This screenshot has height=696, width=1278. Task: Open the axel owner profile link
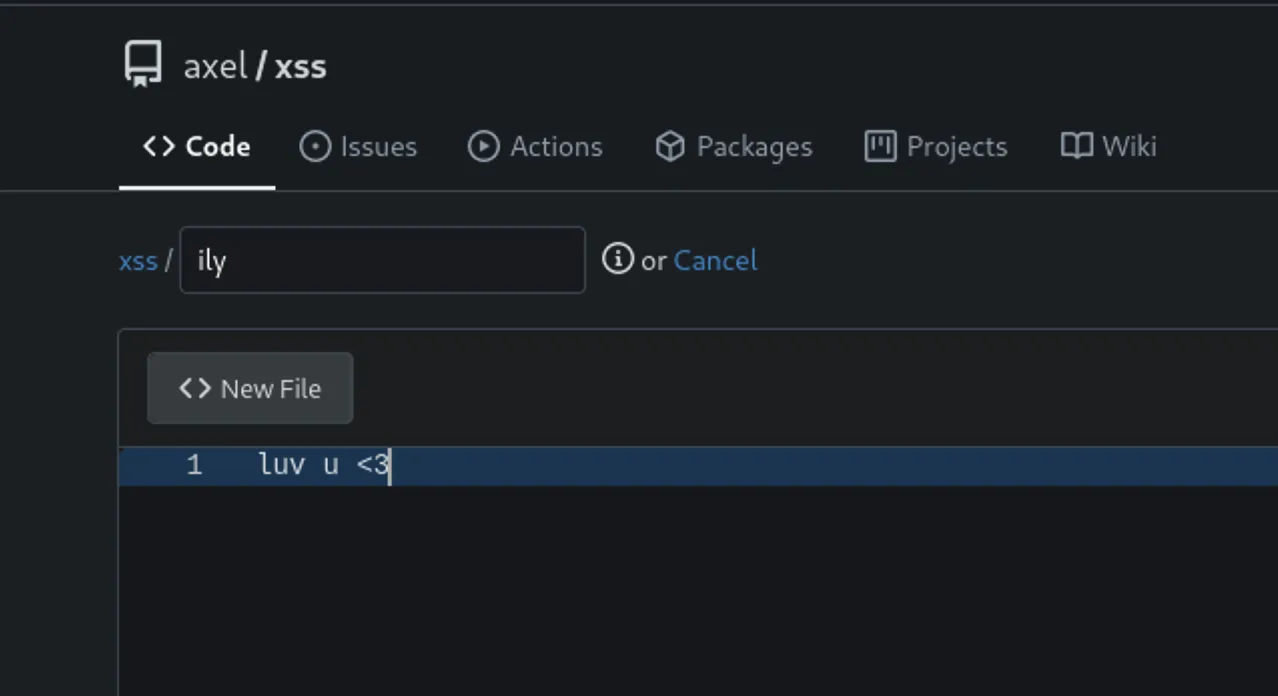click(x=215, y=66)
